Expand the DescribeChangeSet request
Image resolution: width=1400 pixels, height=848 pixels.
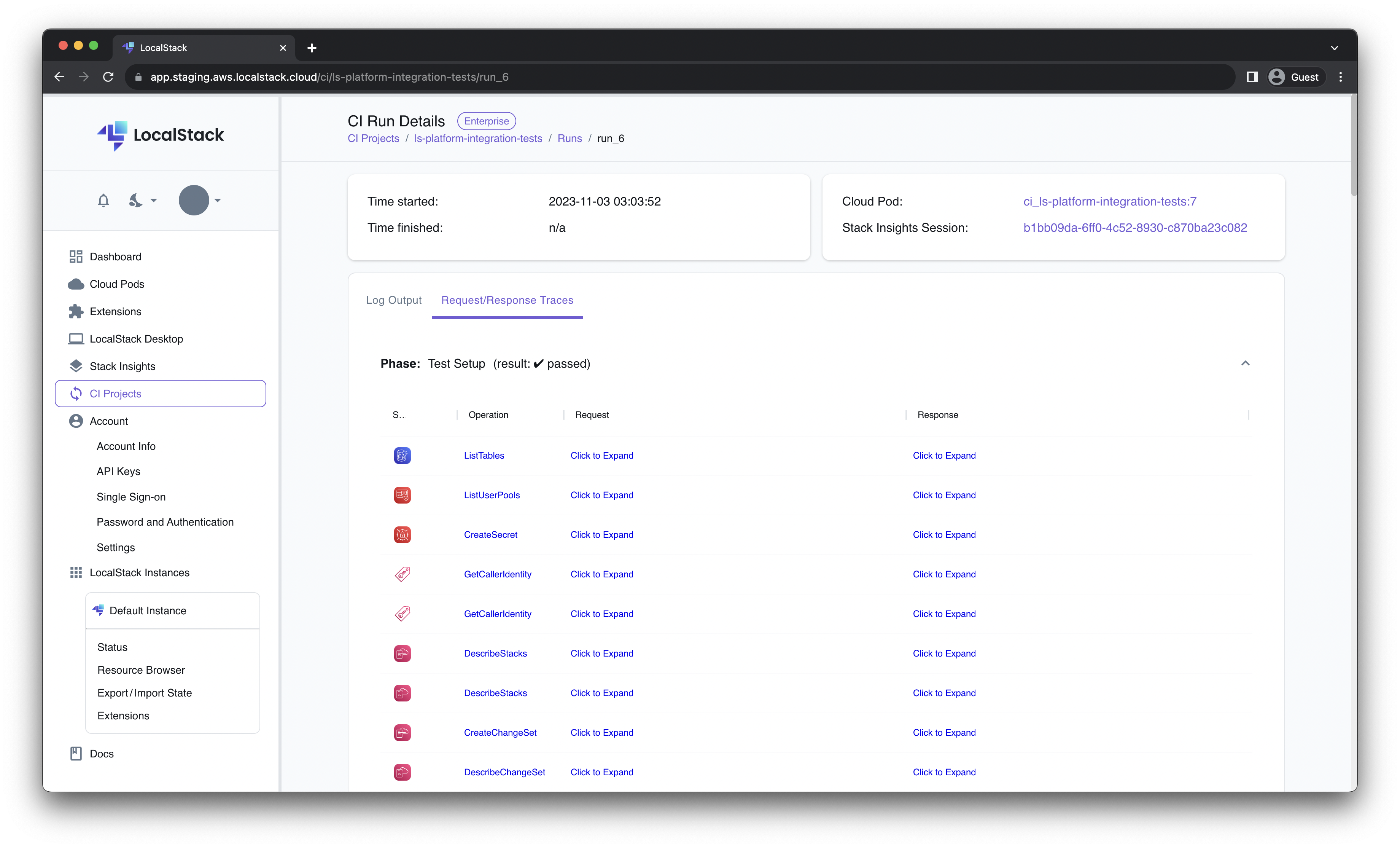pyautogui.click(x=602, y=772)
